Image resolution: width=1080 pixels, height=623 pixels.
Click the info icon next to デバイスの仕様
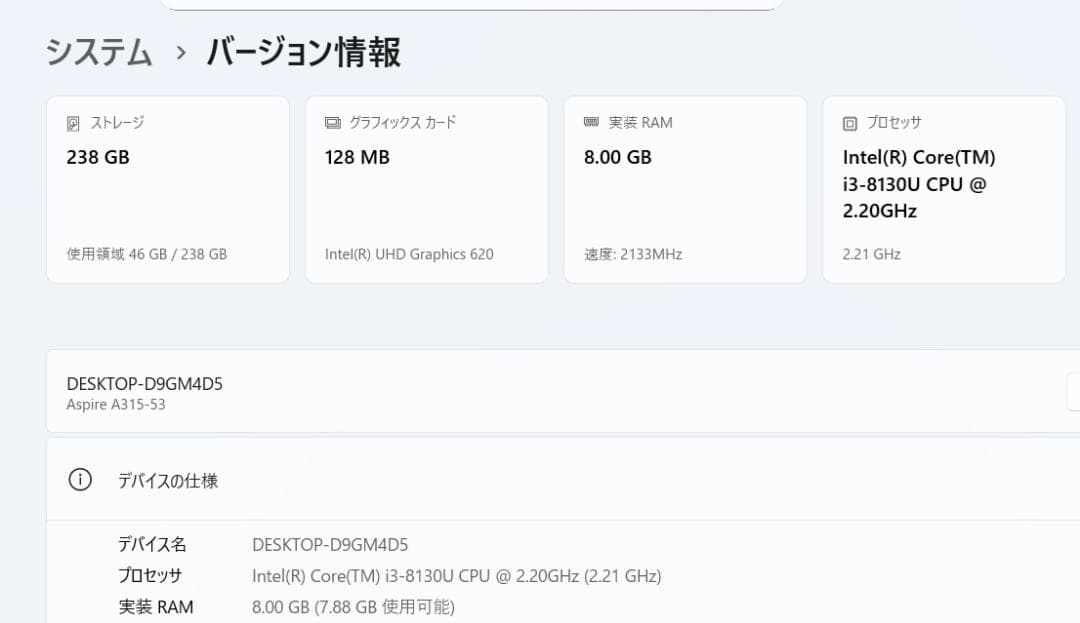click(80, 479)
